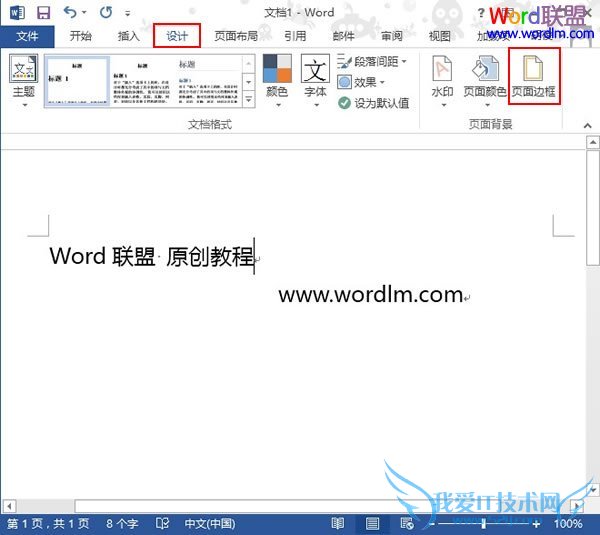Open the 主题 themes button

tap(24, 81)
